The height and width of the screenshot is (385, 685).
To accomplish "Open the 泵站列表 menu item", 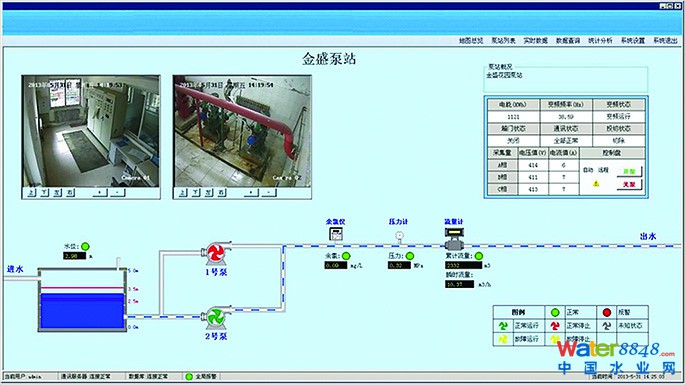I will (x=503, y=41).
